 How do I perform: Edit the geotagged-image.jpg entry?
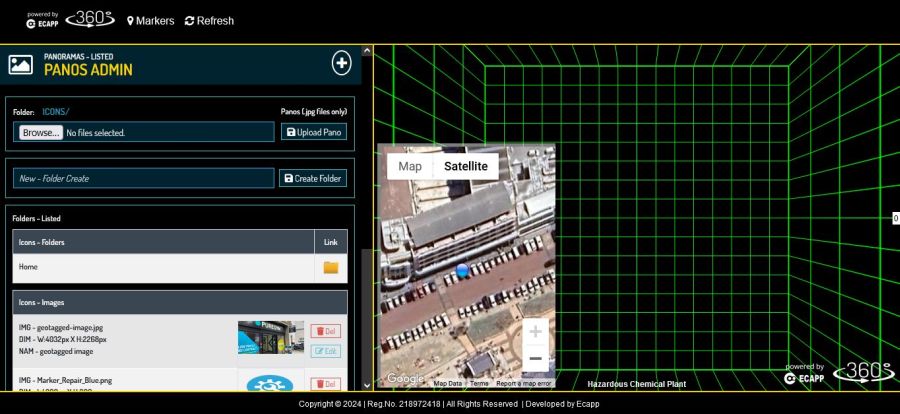tap(325, 350)
